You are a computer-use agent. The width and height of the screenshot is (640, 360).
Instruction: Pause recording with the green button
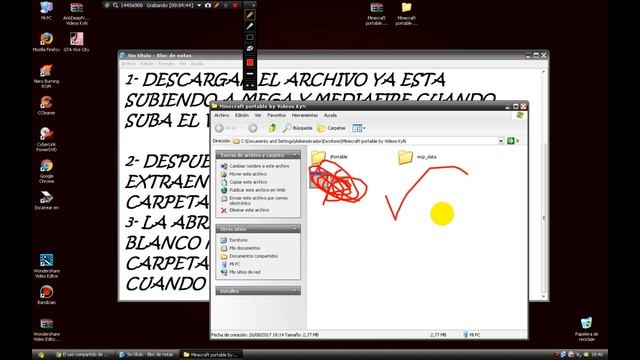pyautogui.click(x=226, y=5)
